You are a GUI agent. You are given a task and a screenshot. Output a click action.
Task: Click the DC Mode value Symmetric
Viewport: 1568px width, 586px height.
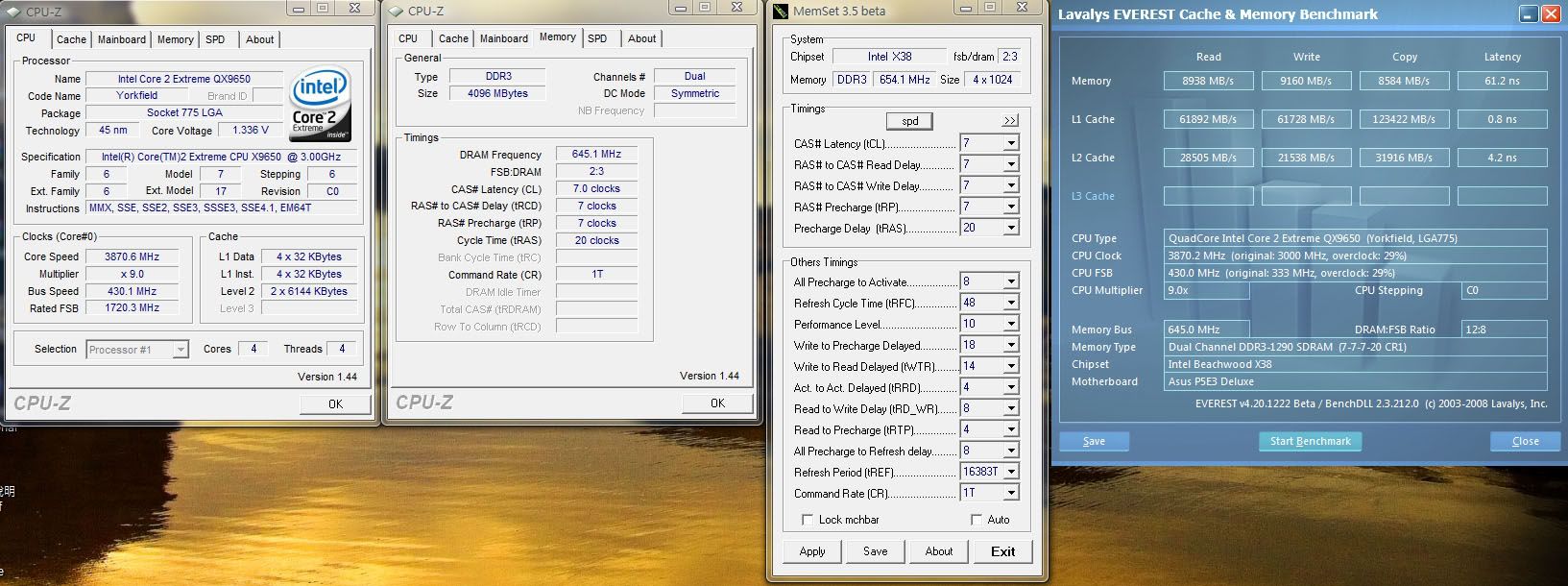point(695,93)
